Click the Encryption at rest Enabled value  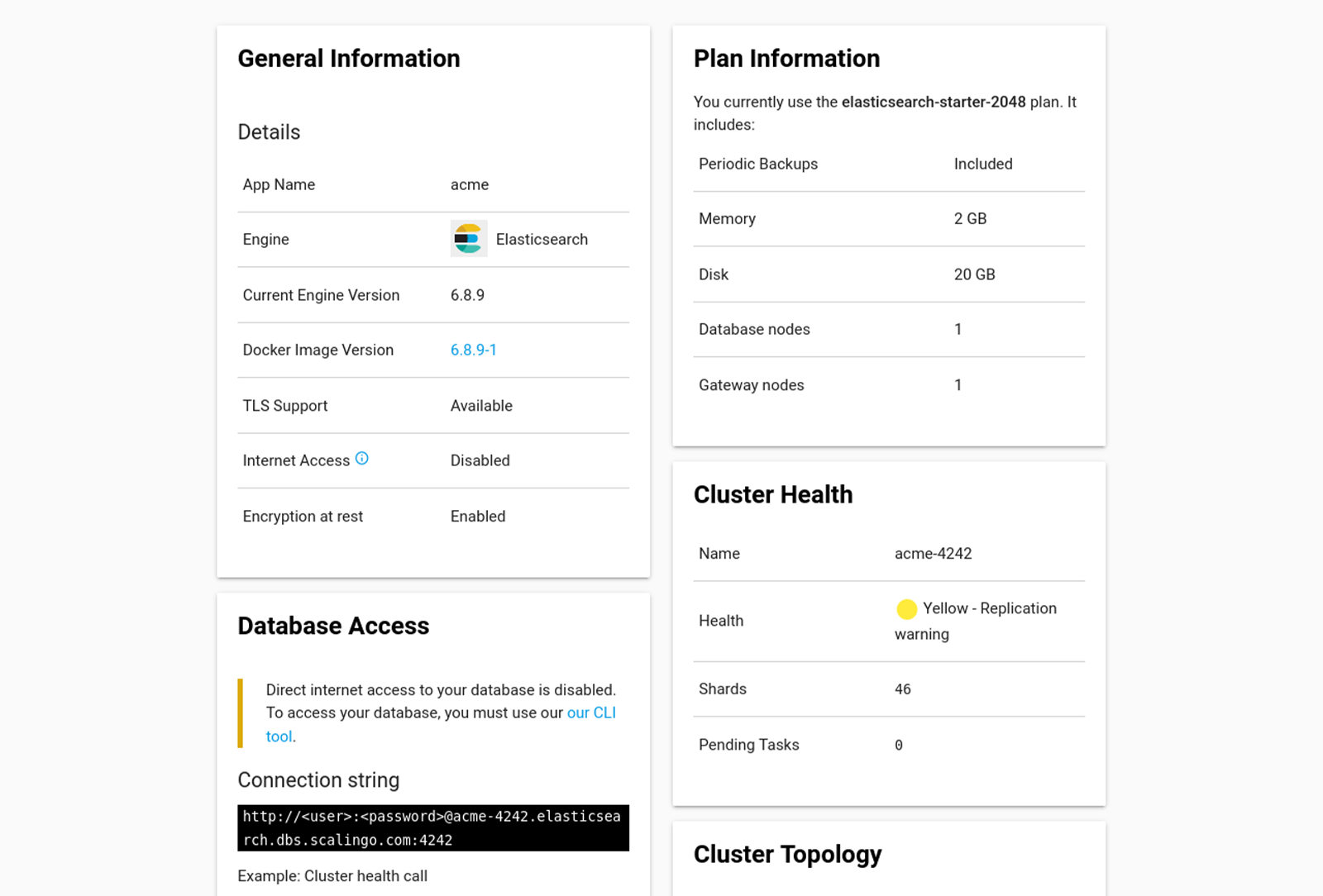(x=477, y=517)
